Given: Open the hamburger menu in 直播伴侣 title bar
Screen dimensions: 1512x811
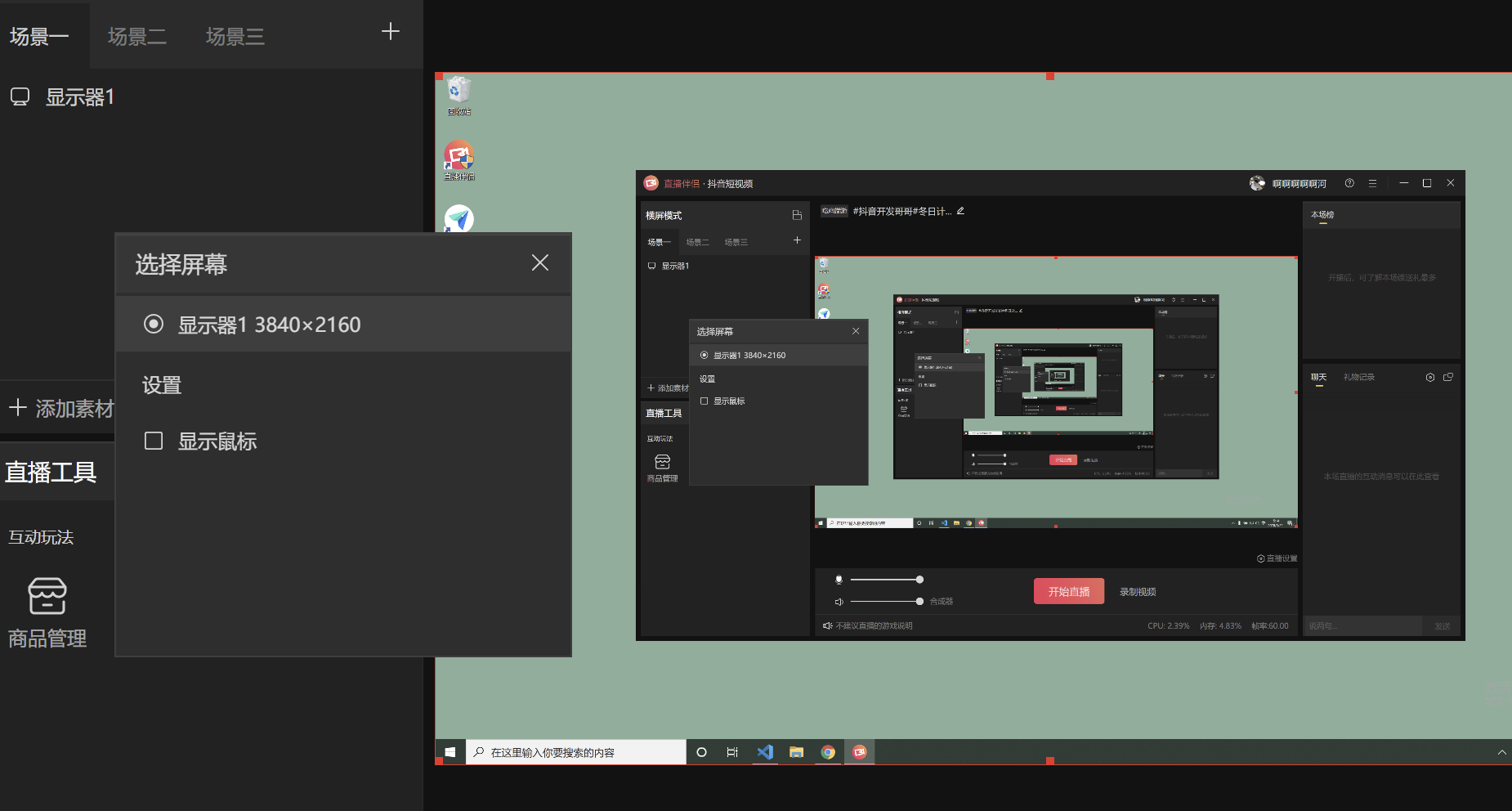Looking at the screenshot, I should coord(1373,183).
